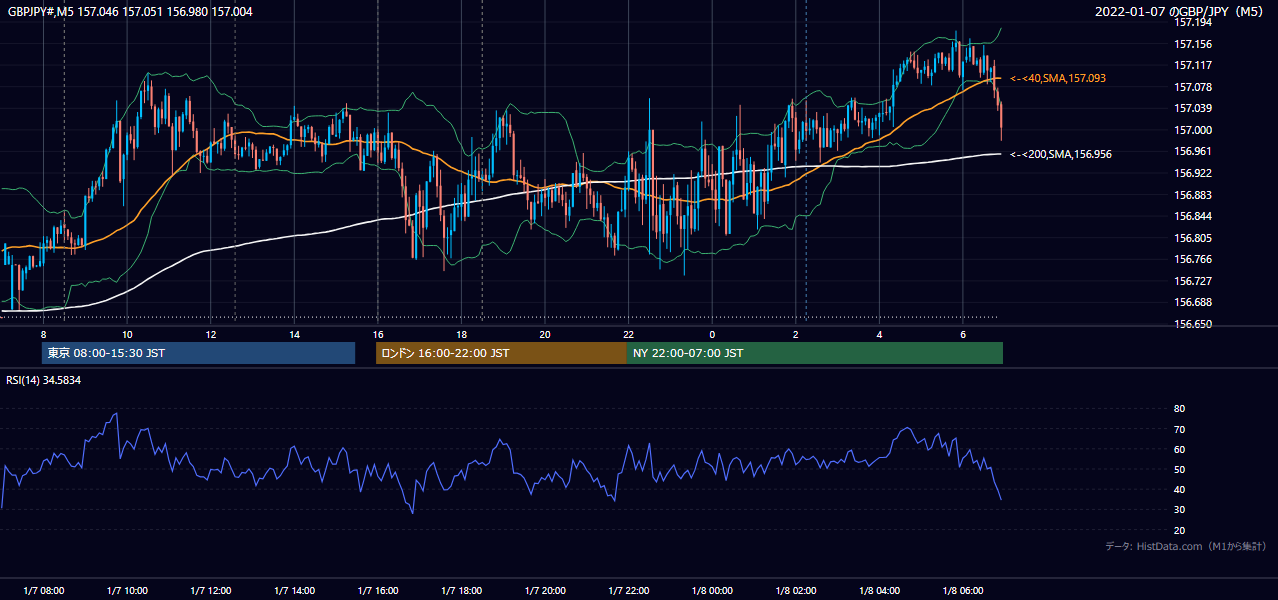Screen dimensions: 1278x600
Task: Click the RSI axis value 60
Action: [x=1179, y=449]
